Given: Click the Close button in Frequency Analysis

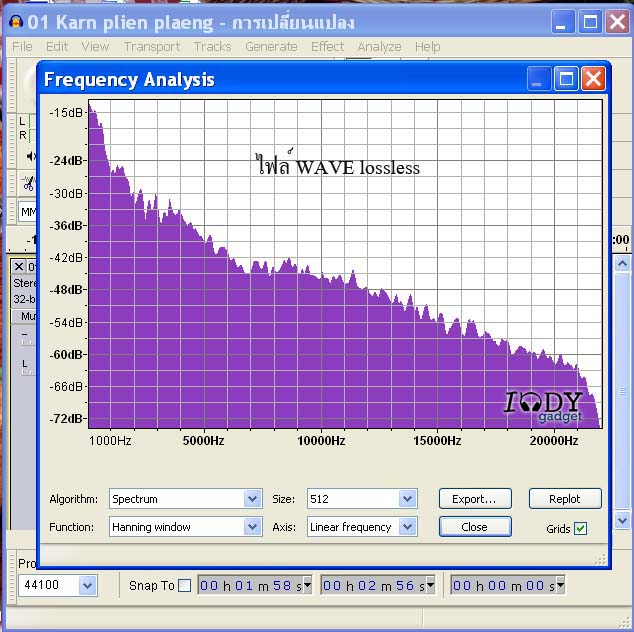Looking at the screenshot, I should (x=475, y=527).
